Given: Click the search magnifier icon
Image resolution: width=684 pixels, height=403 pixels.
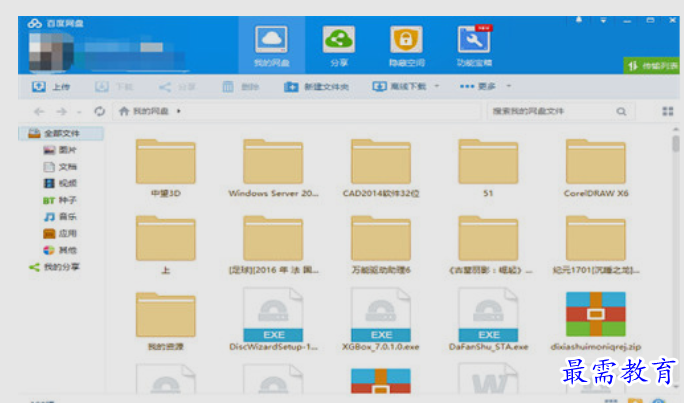Looking at the screenshot, I should pyautogui.click(x=621, y=112).
